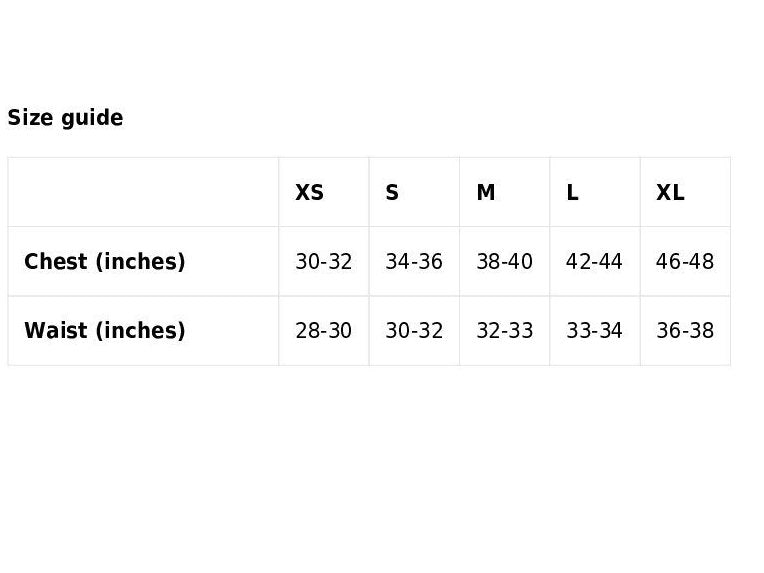Select the XL chest cell 46-48
Screen dimensions: 764x573
(685, 262)
